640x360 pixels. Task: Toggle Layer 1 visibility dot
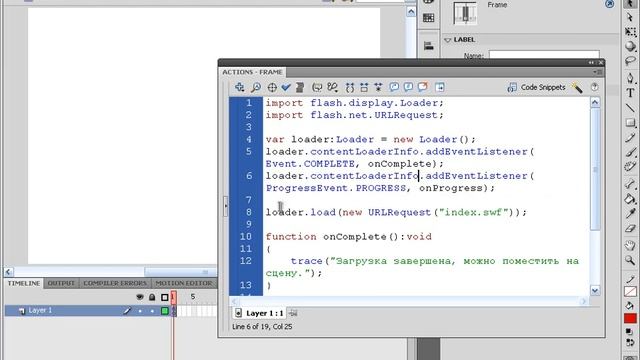[x=140, y=311]
